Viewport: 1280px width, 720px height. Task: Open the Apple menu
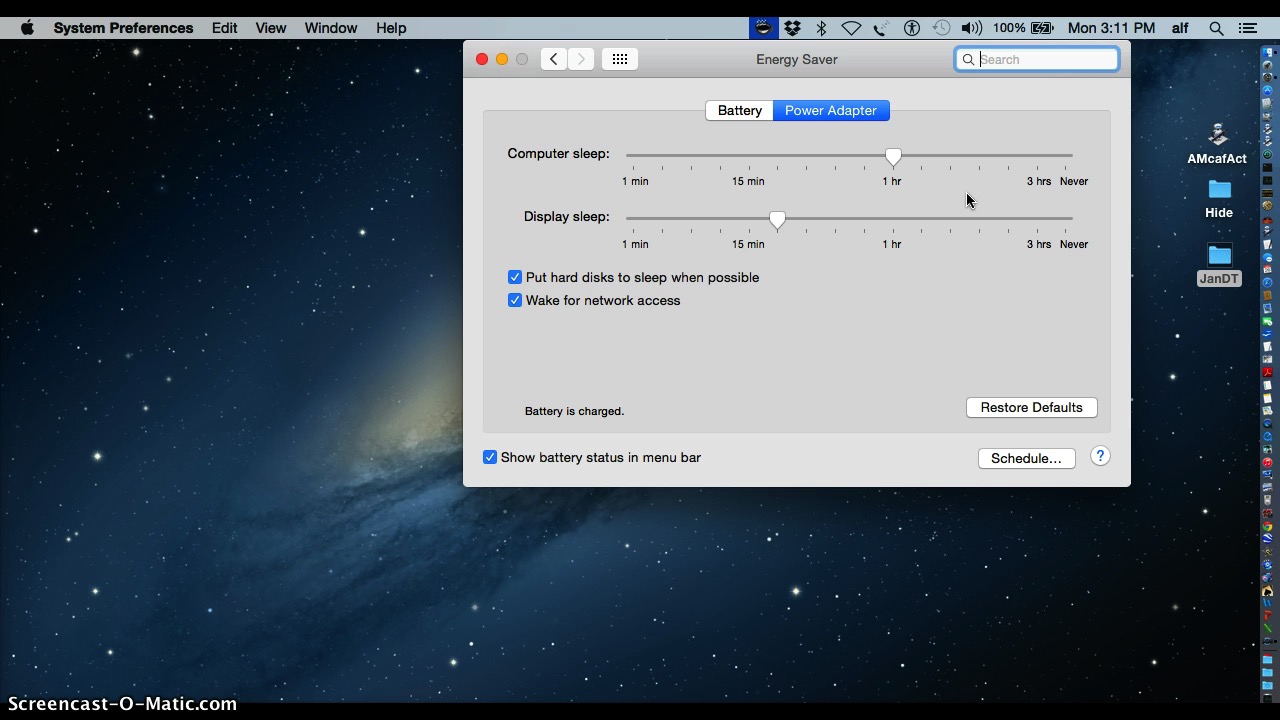(27, 28)
